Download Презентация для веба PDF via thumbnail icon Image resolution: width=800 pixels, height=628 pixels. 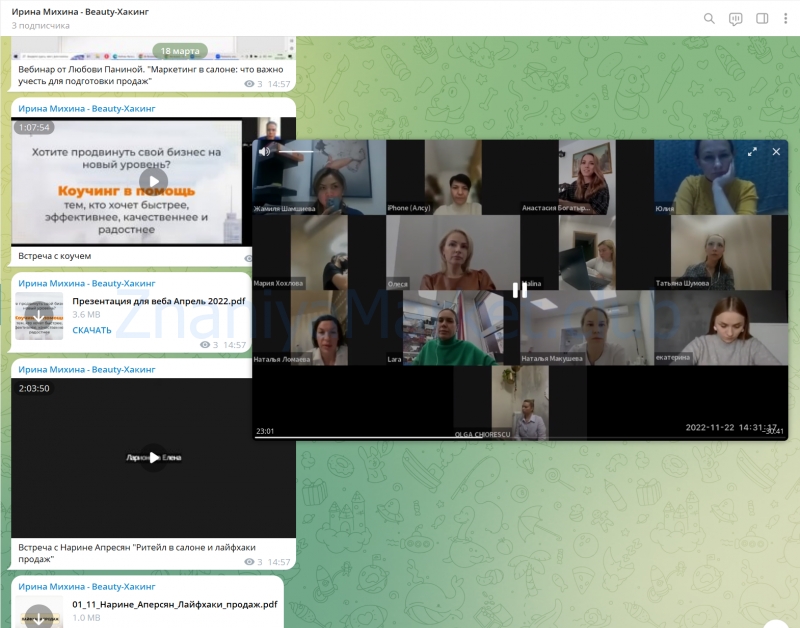point(39,316)
